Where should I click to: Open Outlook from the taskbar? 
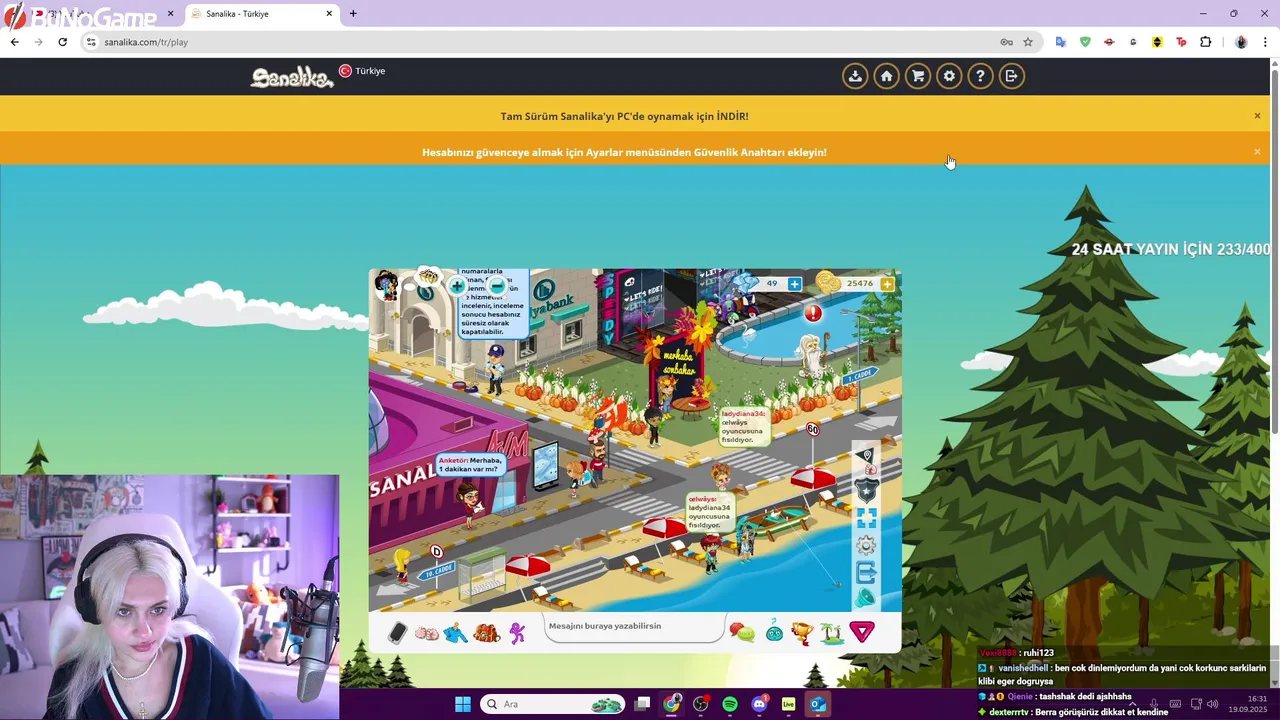[x=818, y=704]
